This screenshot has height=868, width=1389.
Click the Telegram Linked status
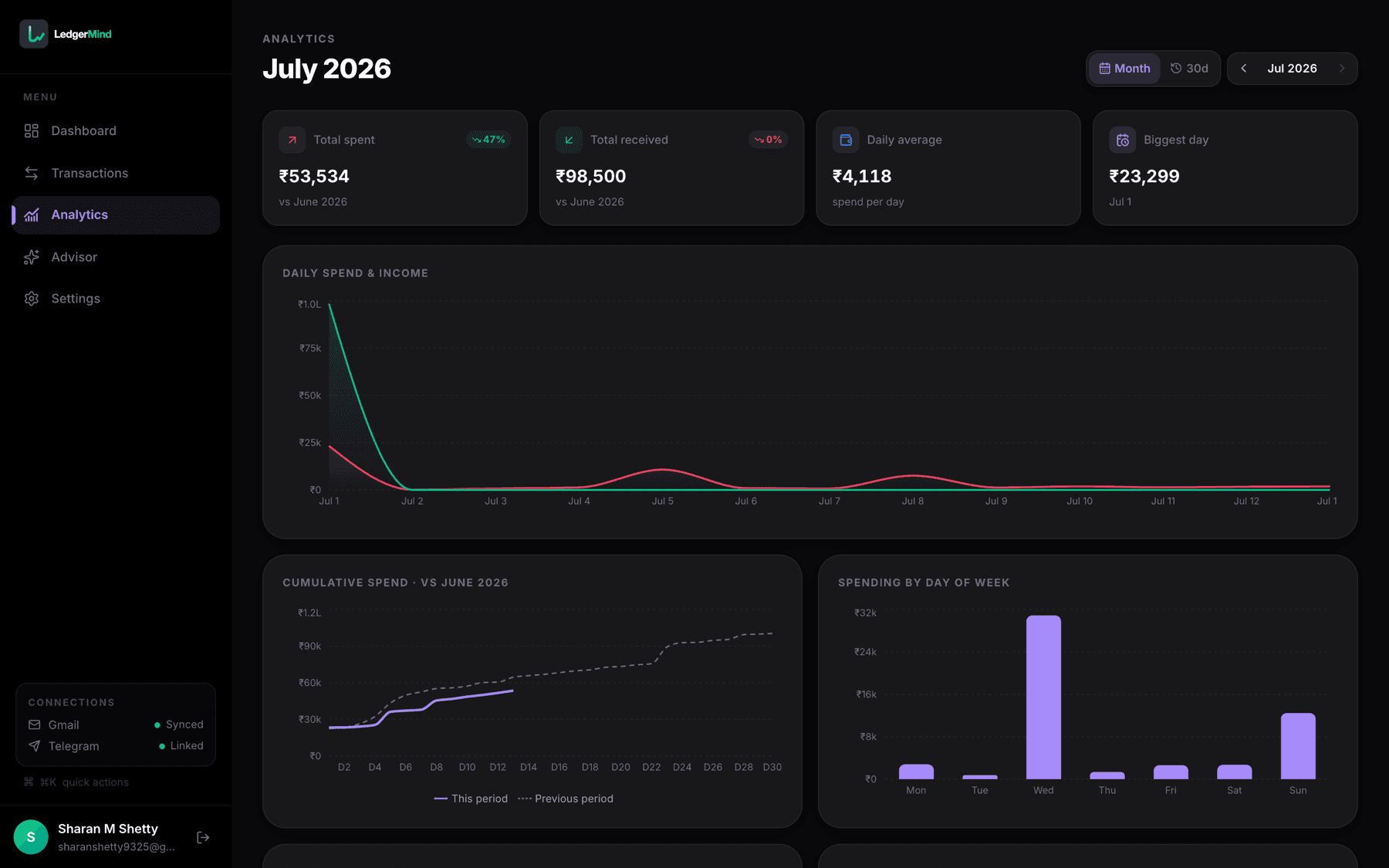[x=181, y=746]
